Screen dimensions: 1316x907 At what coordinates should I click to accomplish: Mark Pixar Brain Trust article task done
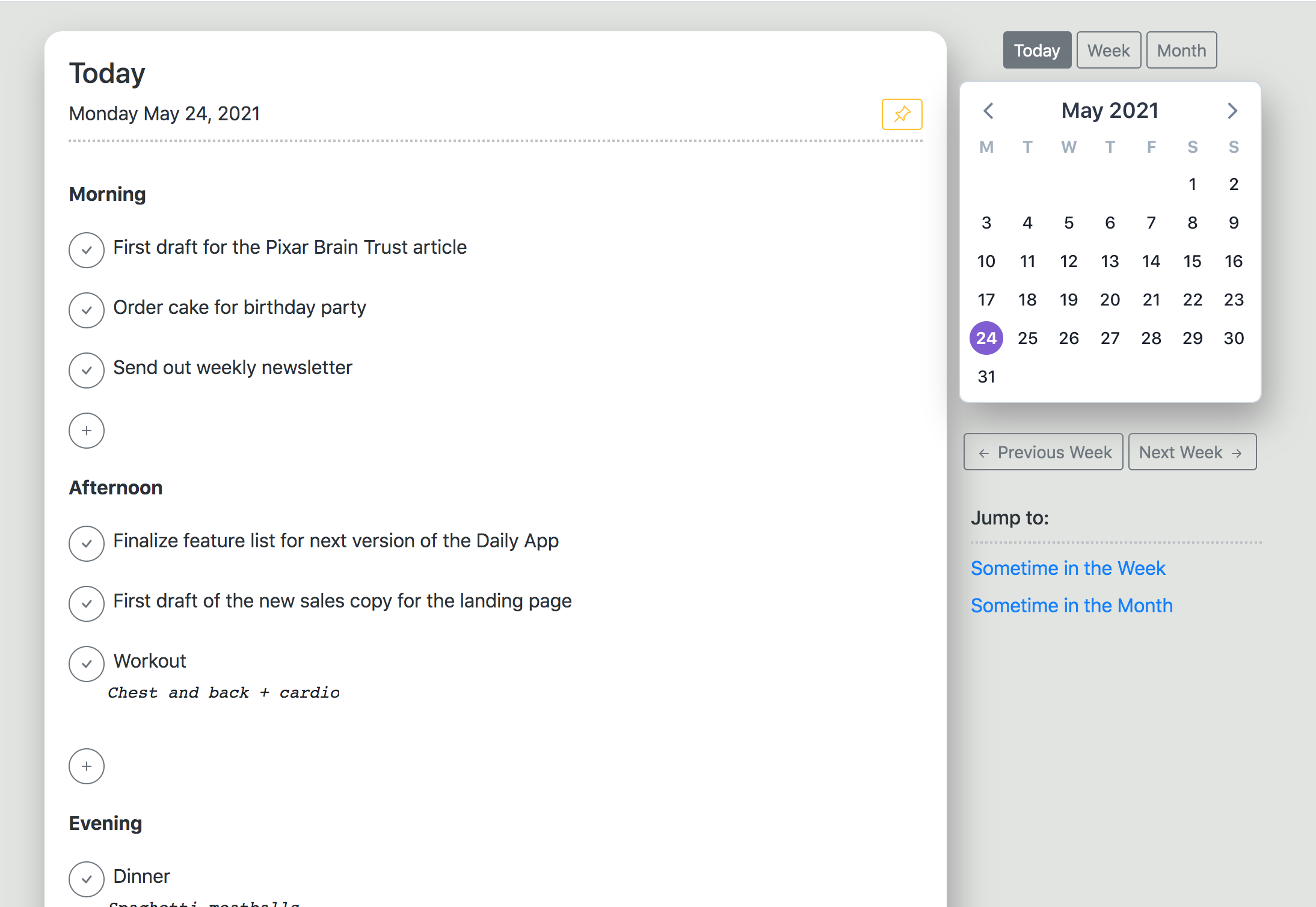87,250
